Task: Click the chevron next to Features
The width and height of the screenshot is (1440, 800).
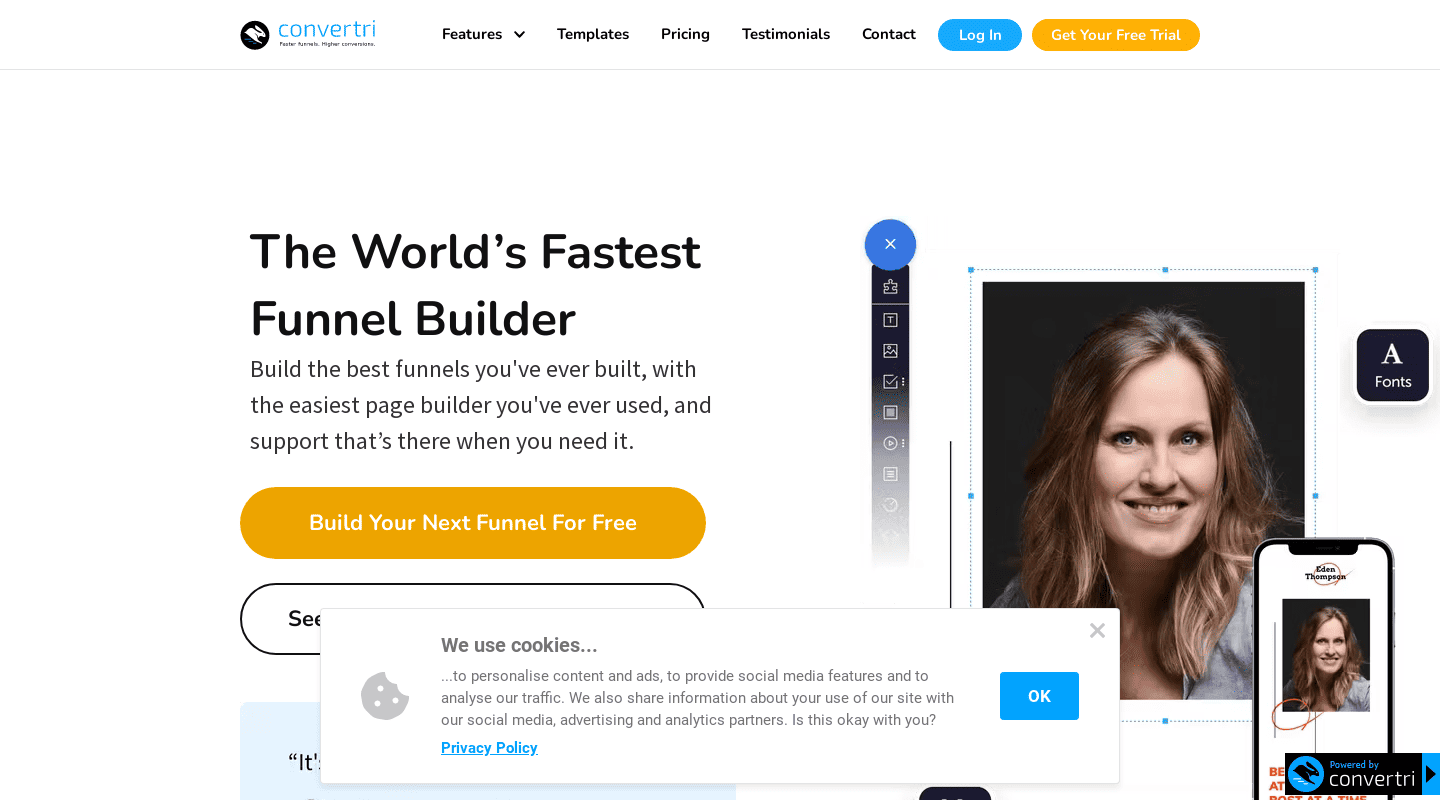Action: 519,35
